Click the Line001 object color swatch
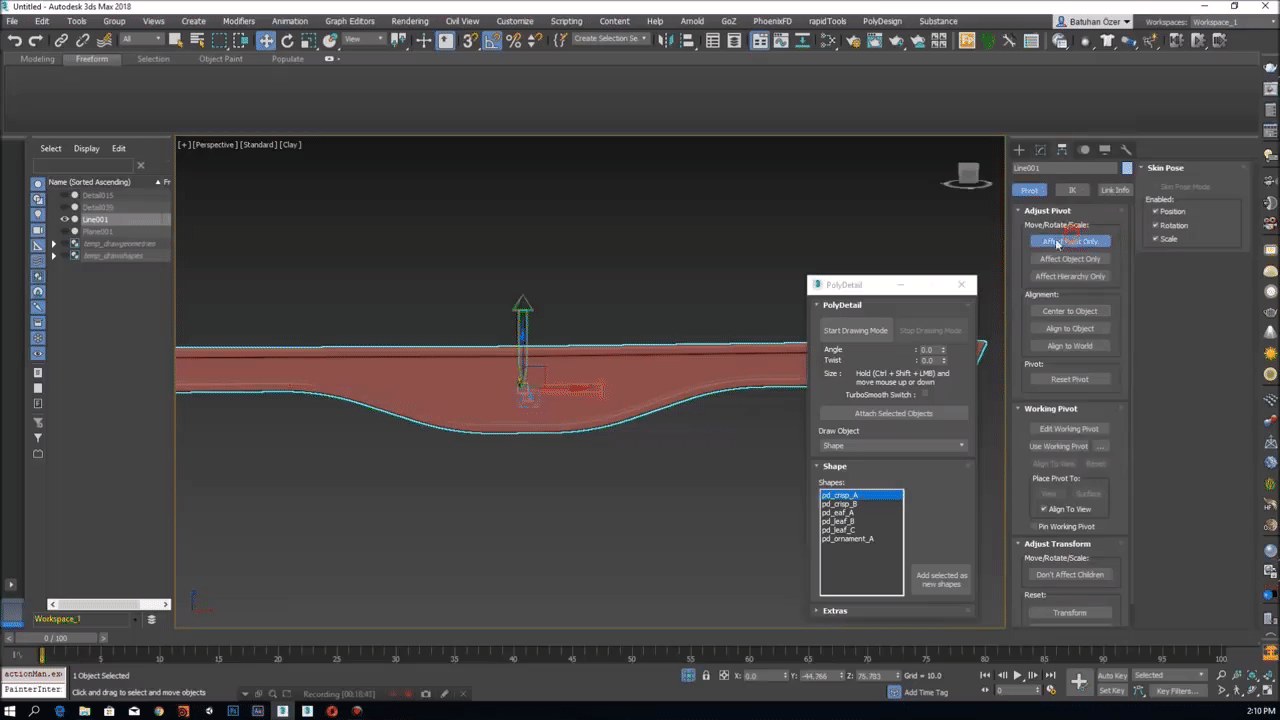This screenshot has height=720, width=1280. pos(1127,168)
